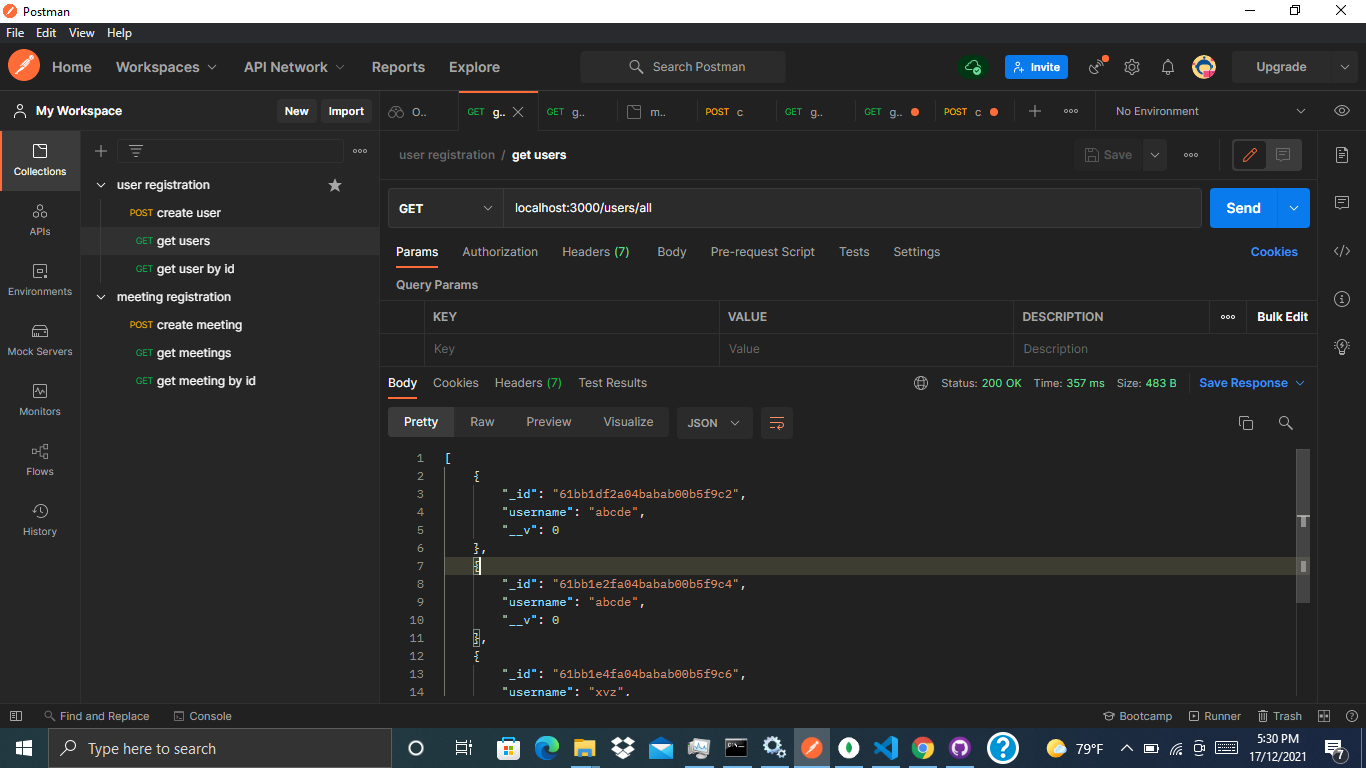Image resolution: width=1366 pixels, height=768 pixels.
Task: Open Mock Servers in sidebar
Action: (x=40, y=340)
